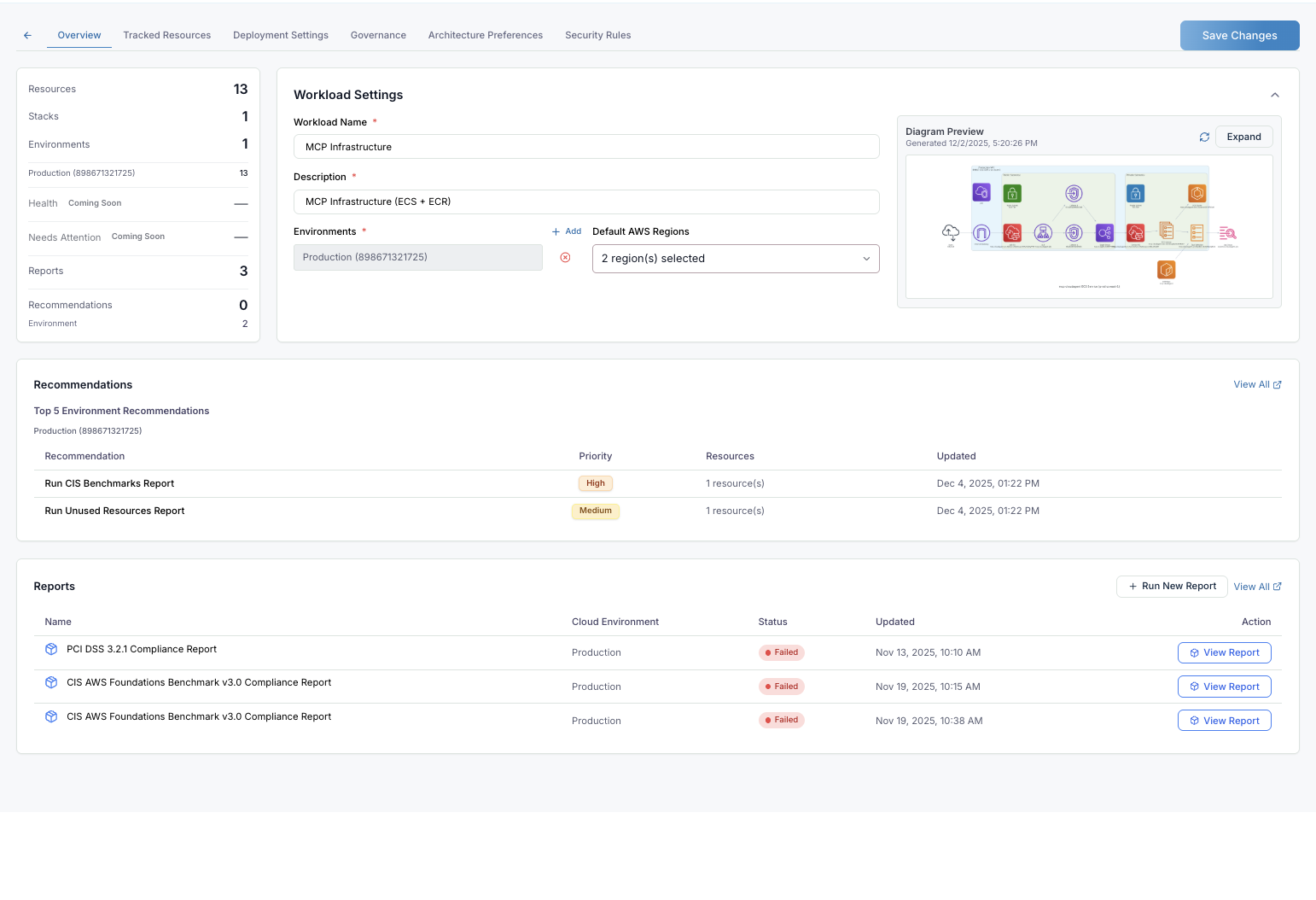Click the PCI DSS report cube icon
Image resolution: width=1316 pixels, height=900 pixels.
(x=51, y=649)
